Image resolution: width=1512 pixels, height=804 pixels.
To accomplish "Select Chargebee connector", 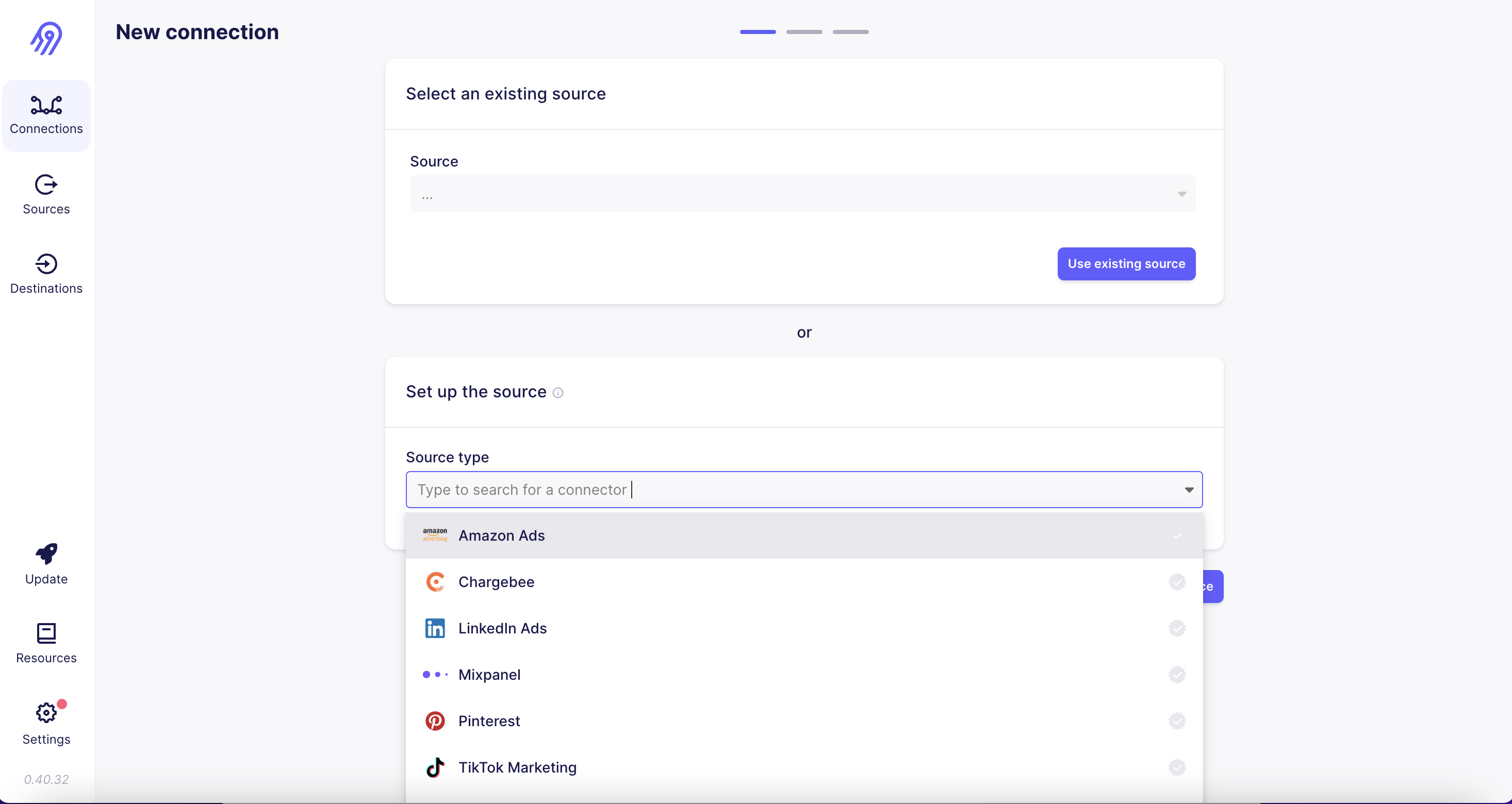I will point(804,582).
